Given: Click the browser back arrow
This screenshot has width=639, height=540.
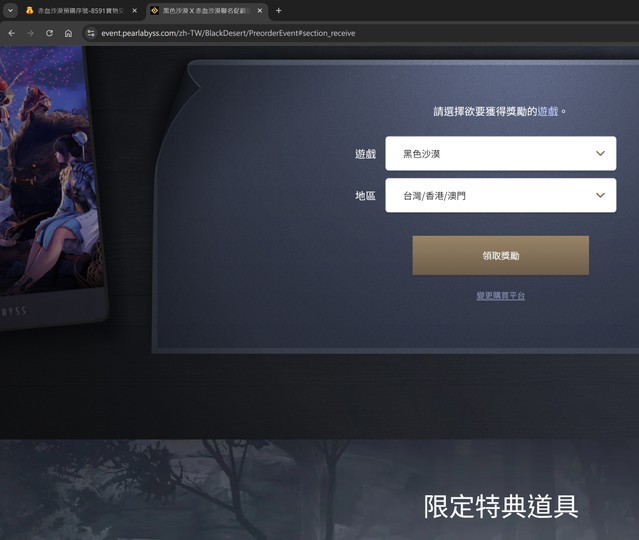Looking at the screenshot, I should pyautogui.click(x=11, y=33).
